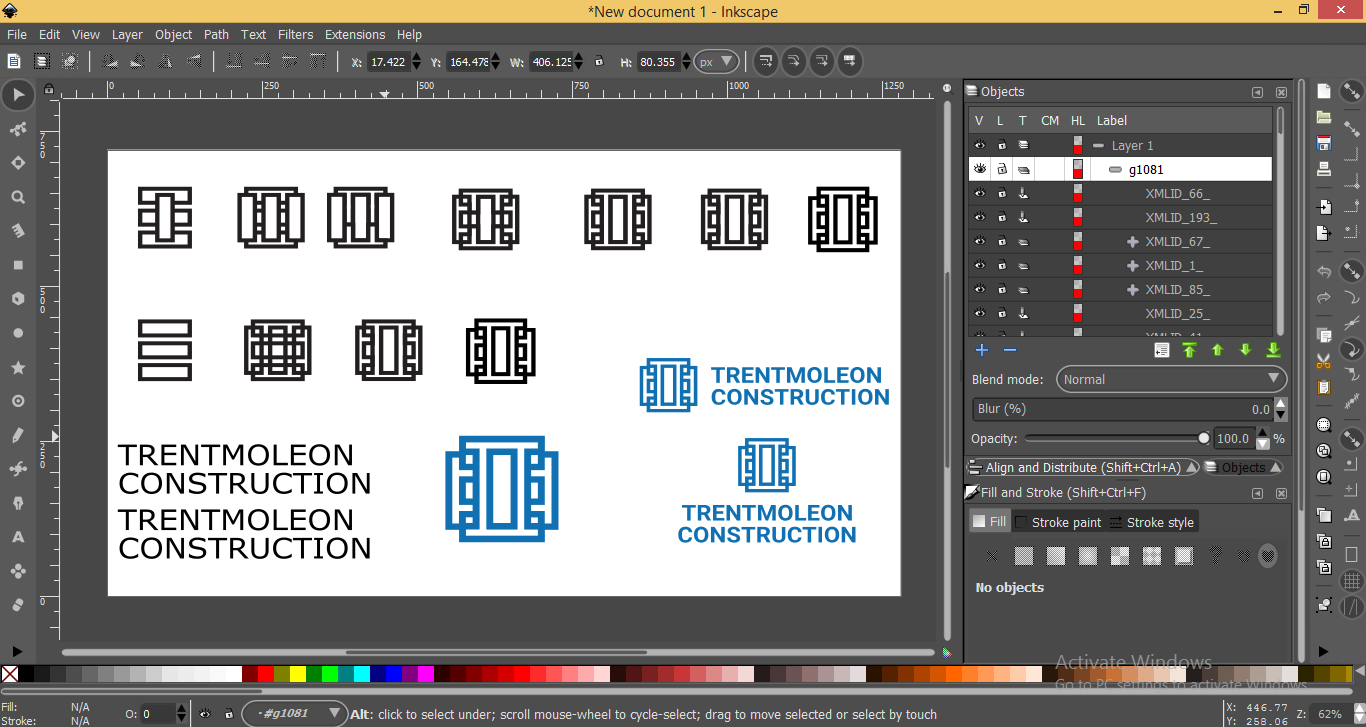The width and height of the screenshot is (1366, 727).
Task: Open the Path menu
Action: (216, 34)
